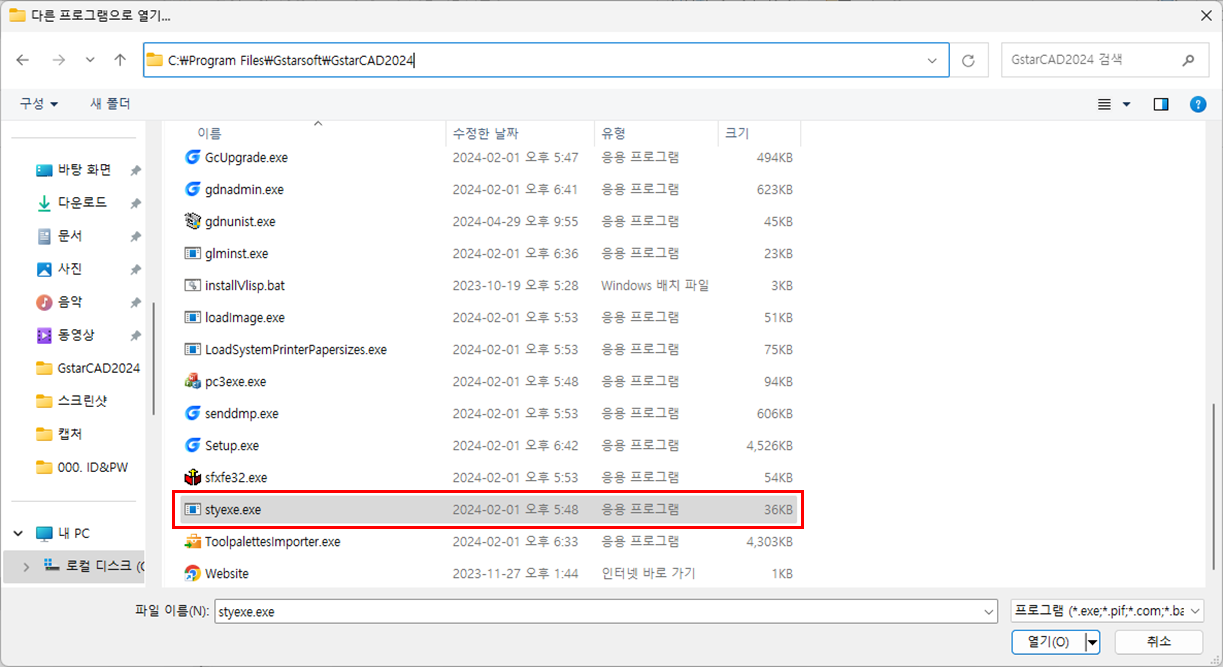Click the loadImage.exe file icon
1223x667 pixels.
tap(194, 317)
